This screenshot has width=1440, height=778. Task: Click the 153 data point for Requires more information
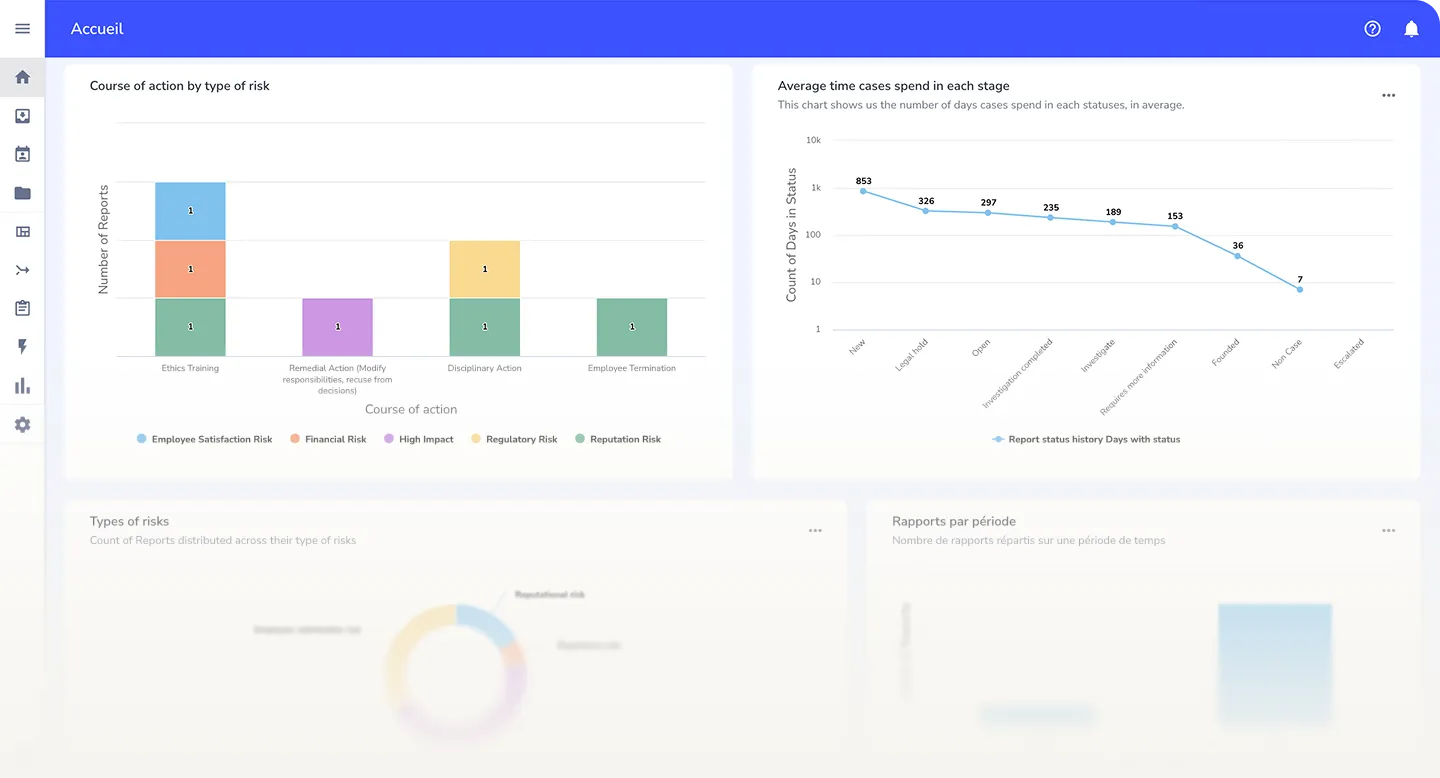tap(1175, 226)
